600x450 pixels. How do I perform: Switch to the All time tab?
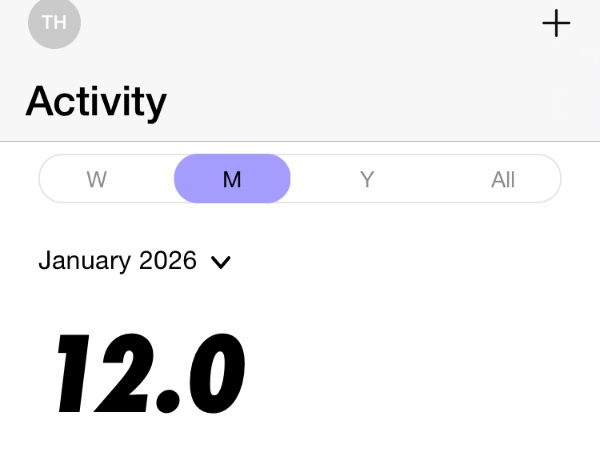(503, 180)
